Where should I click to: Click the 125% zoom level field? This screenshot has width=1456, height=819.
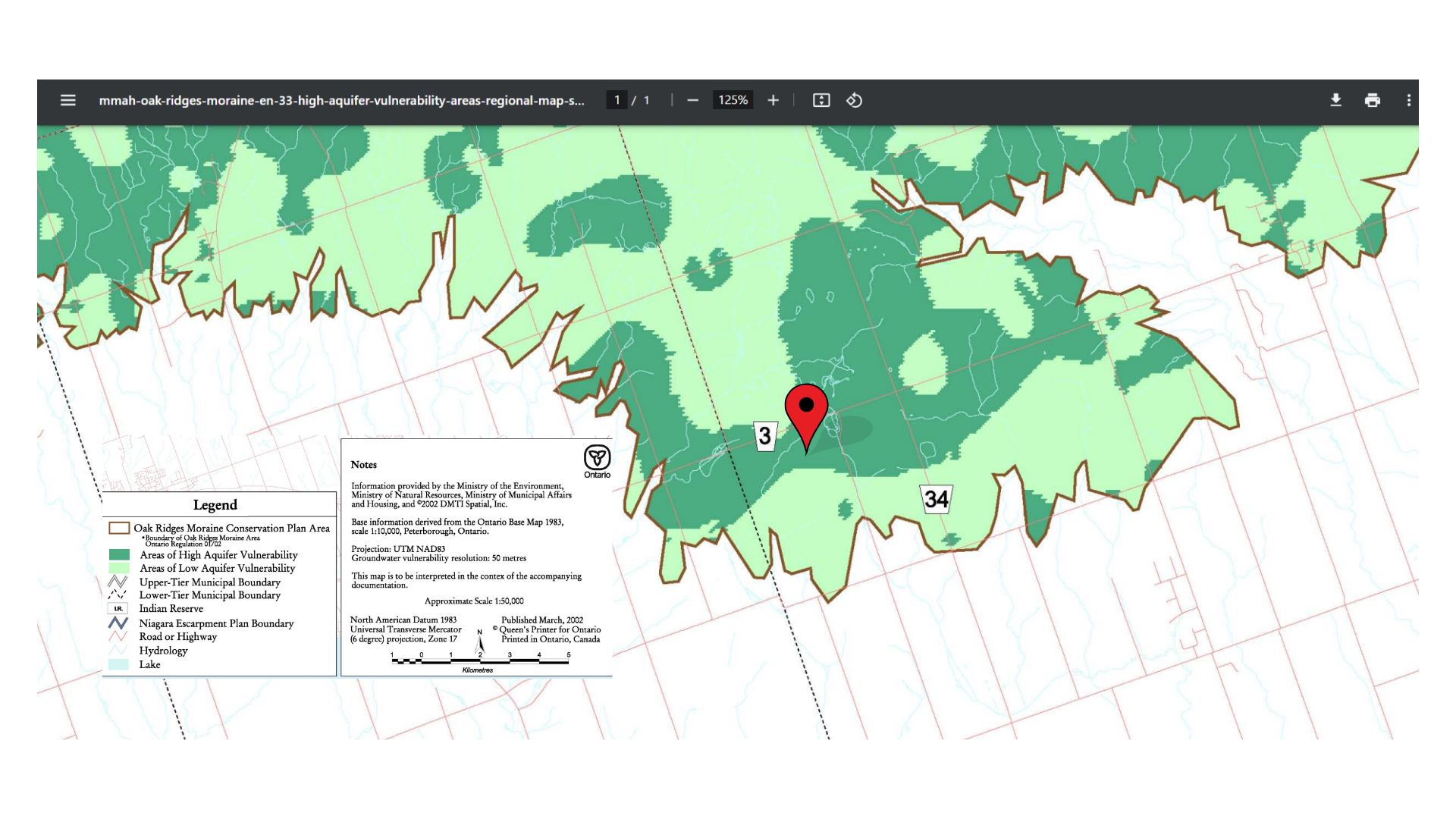point(733,100)
